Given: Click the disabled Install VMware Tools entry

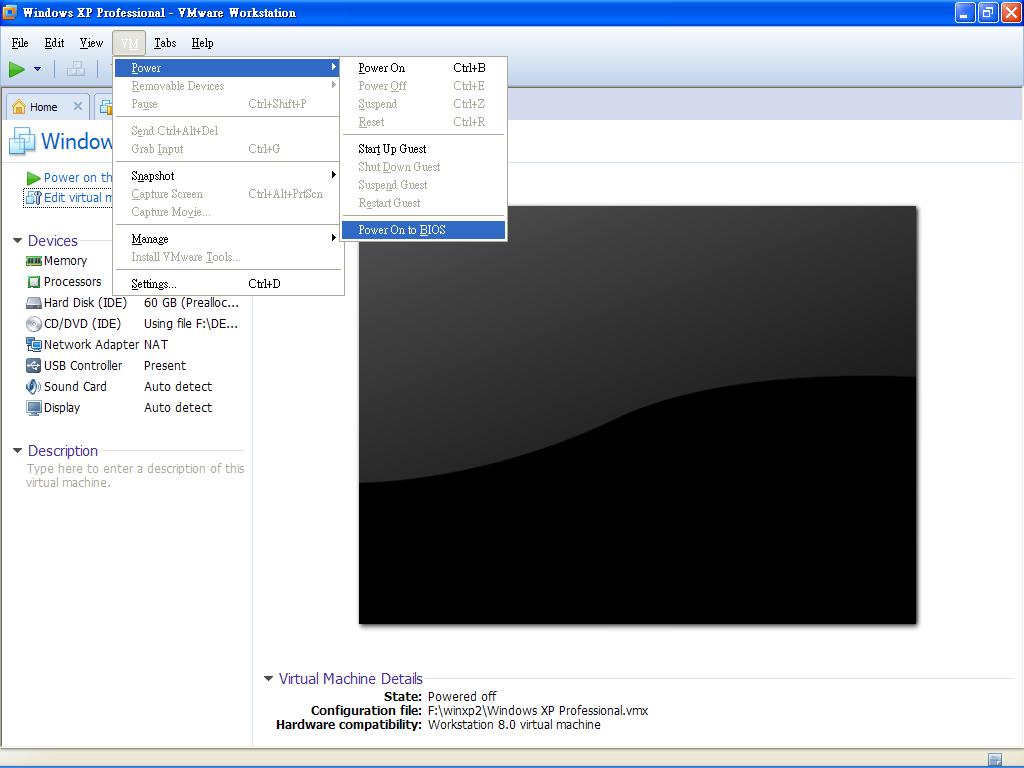Looking at the screenshot, I should [227, 257].
